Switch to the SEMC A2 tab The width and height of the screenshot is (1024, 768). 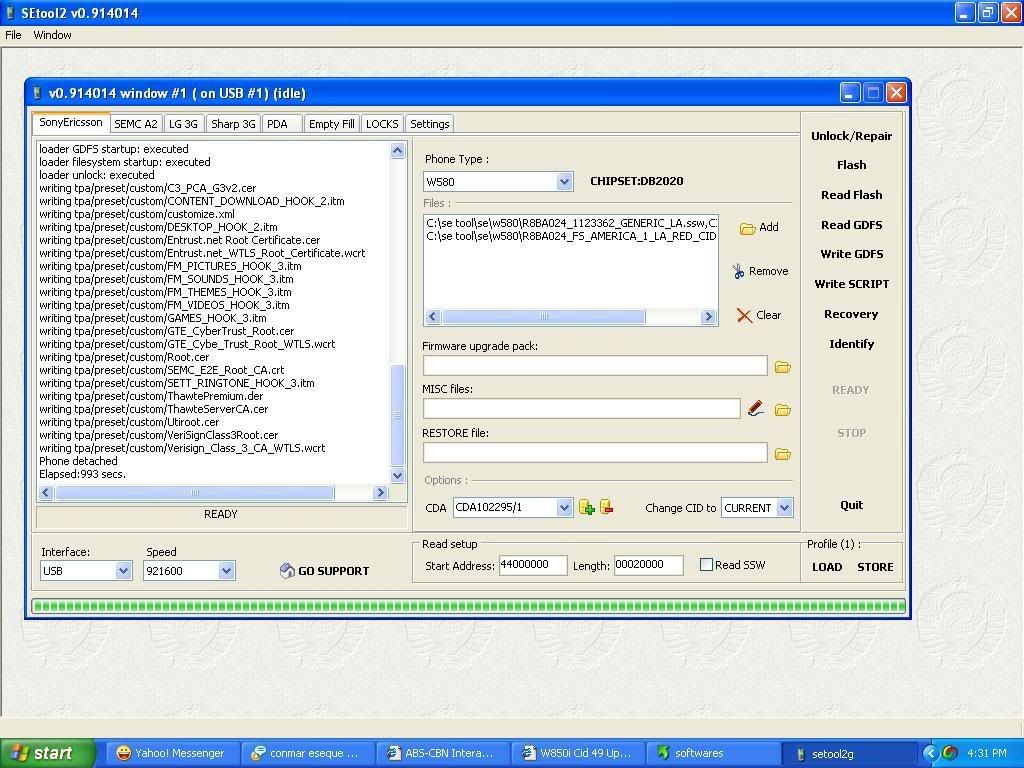point(136,124)
